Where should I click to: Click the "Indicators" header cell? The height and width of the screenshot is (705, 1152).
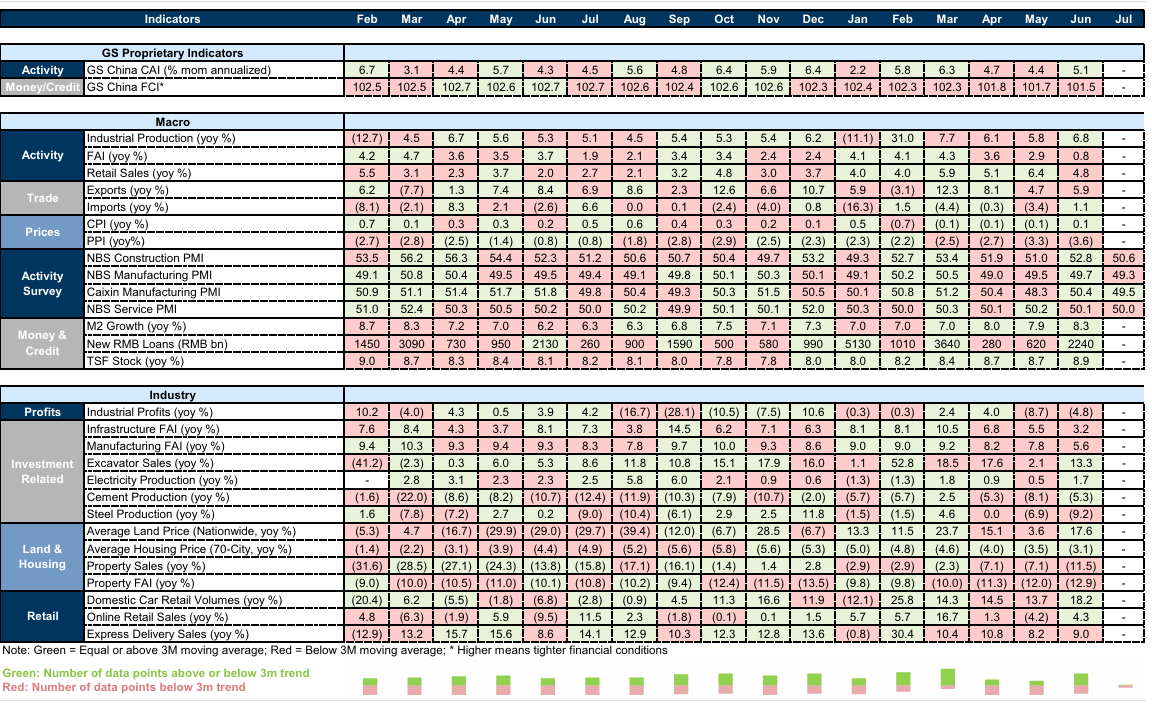(172, 19)
